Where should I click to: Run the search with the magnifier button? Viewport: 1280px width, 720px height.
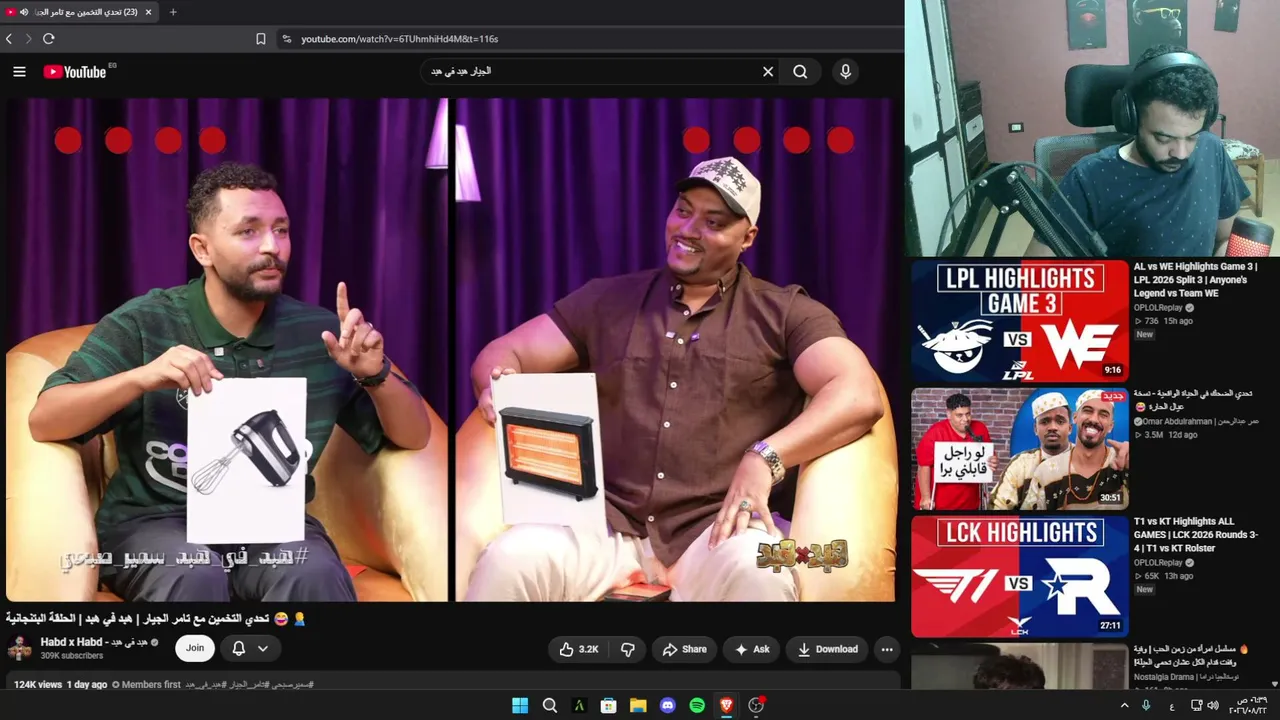click(800, 72)
